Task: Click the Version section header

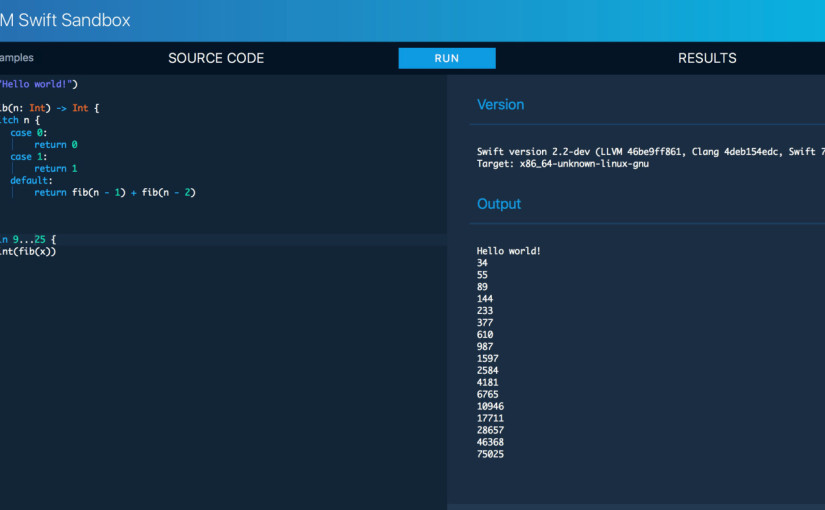Action: click(x=500, y=104)
